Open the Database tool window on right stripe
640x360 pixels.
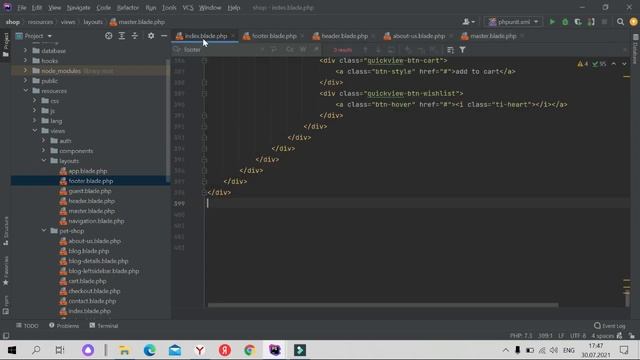[x=635, y=50]
